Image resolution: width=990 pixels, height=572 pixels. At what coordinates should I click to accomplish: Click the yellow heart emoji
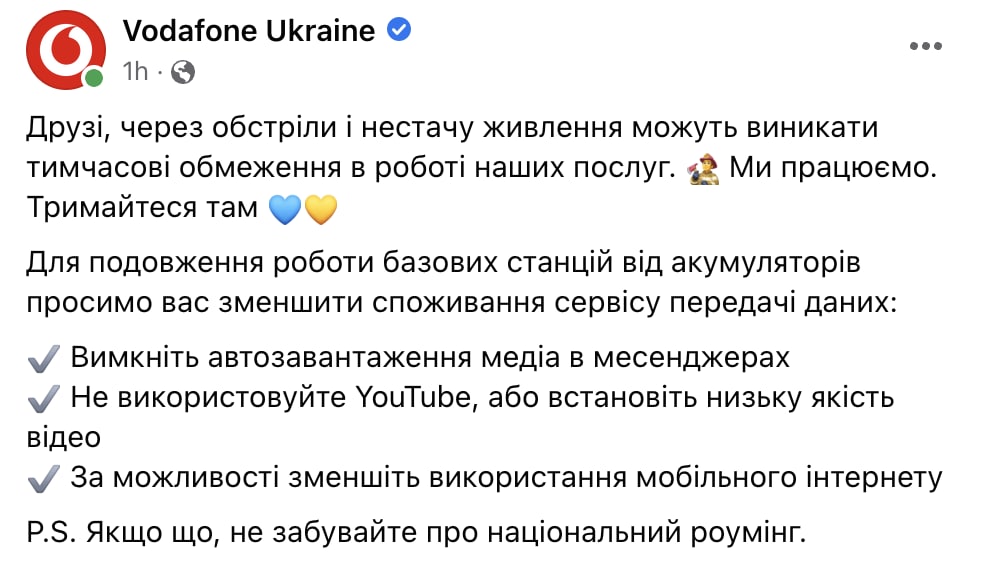coord(321,209)
